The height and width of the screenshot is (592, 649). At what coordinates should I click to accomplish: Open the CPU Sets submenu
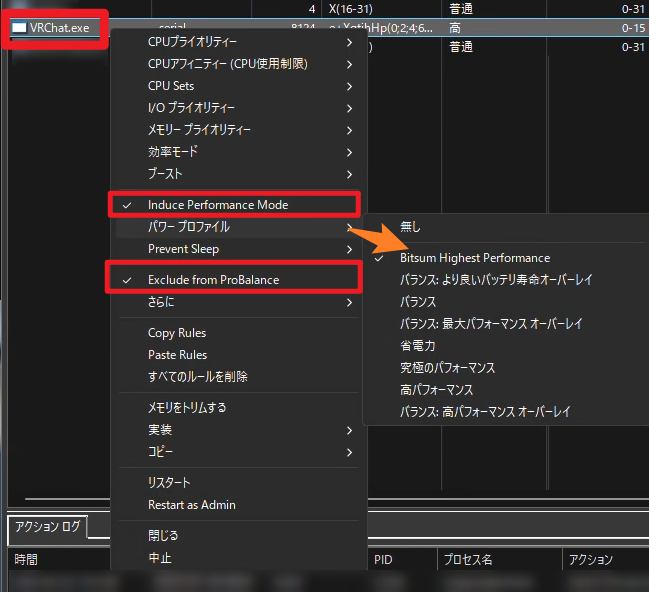[239, 86]
